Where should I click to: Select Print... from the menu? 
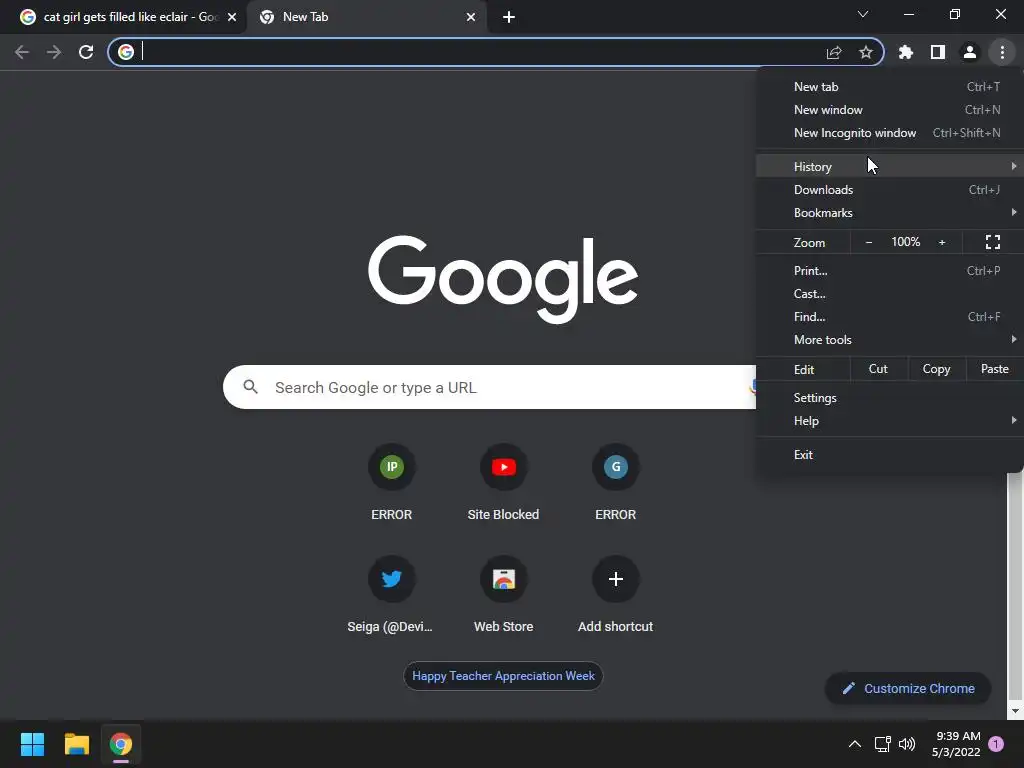889,271
